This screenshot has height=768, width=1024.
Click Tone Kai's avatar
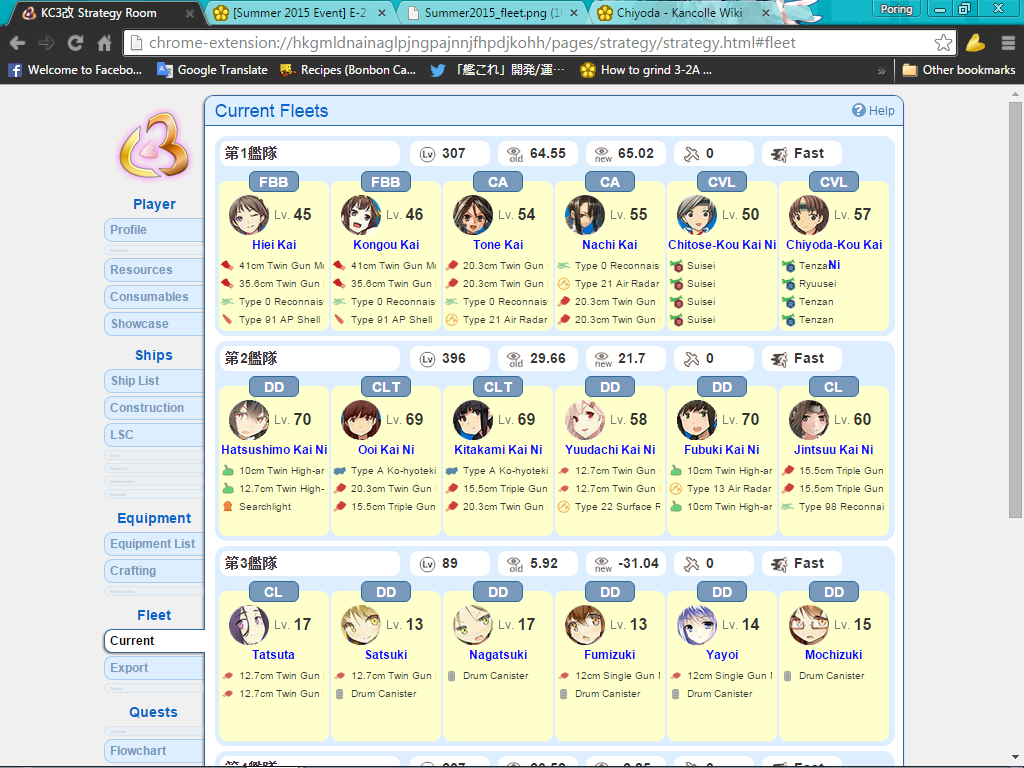coord(473,215)
